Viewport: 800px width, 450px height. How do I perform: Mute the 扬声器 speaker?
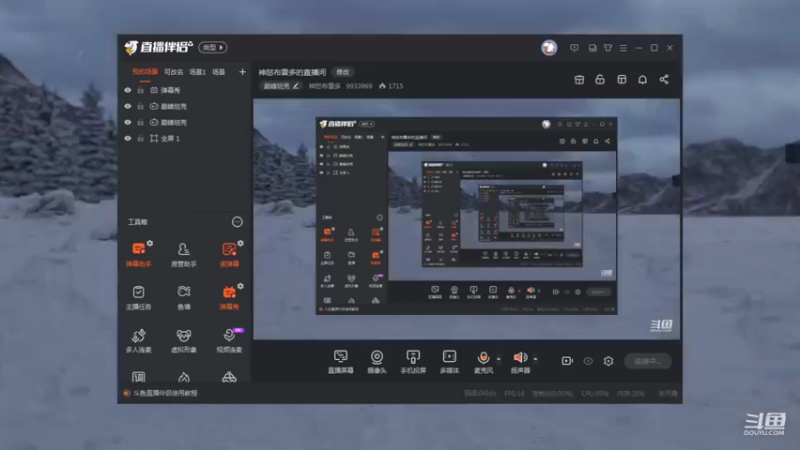coord(520,362)
